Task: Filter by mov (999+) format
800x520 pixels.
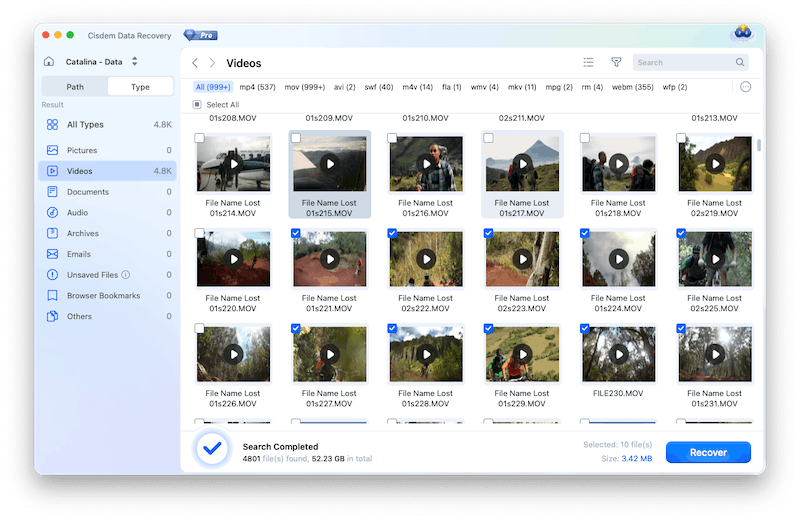Action: 305,87
